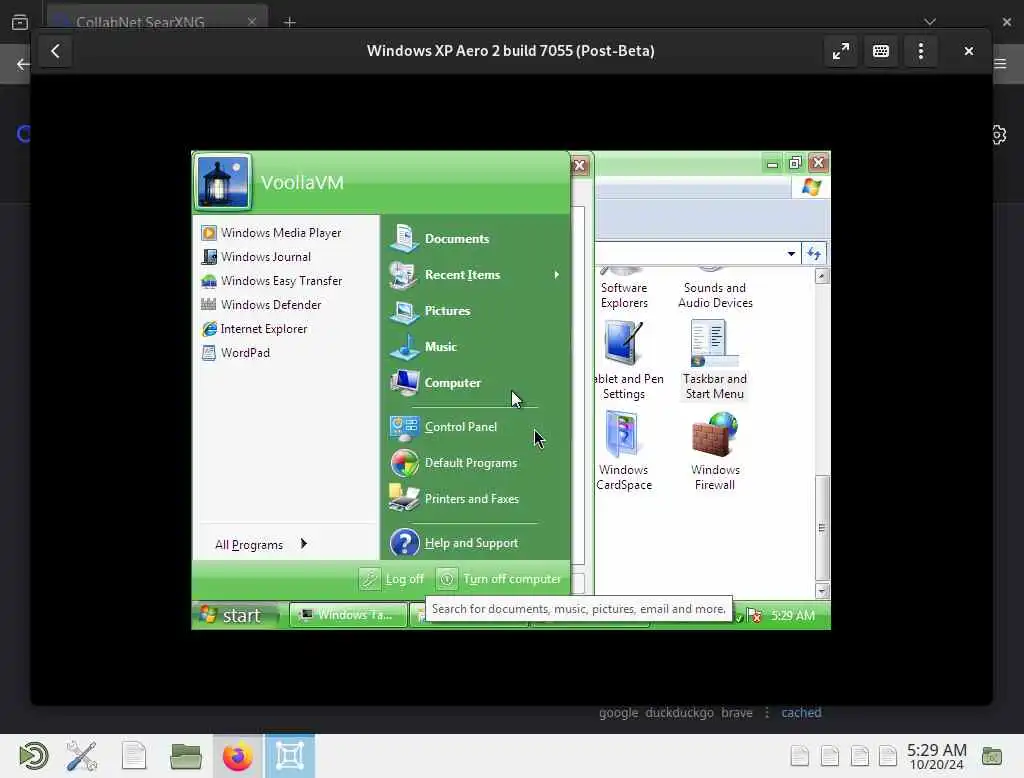The width and height of the screenshot is (1024, 778).
Task: Click the XP taskbar clock 5:29 AM
Action: pyautogui.click(x=792, y=615)
